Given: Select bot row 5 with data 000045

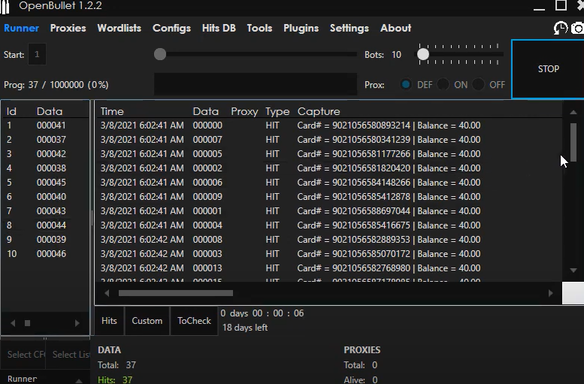Looking at the screenshot, I should (45, 183).
